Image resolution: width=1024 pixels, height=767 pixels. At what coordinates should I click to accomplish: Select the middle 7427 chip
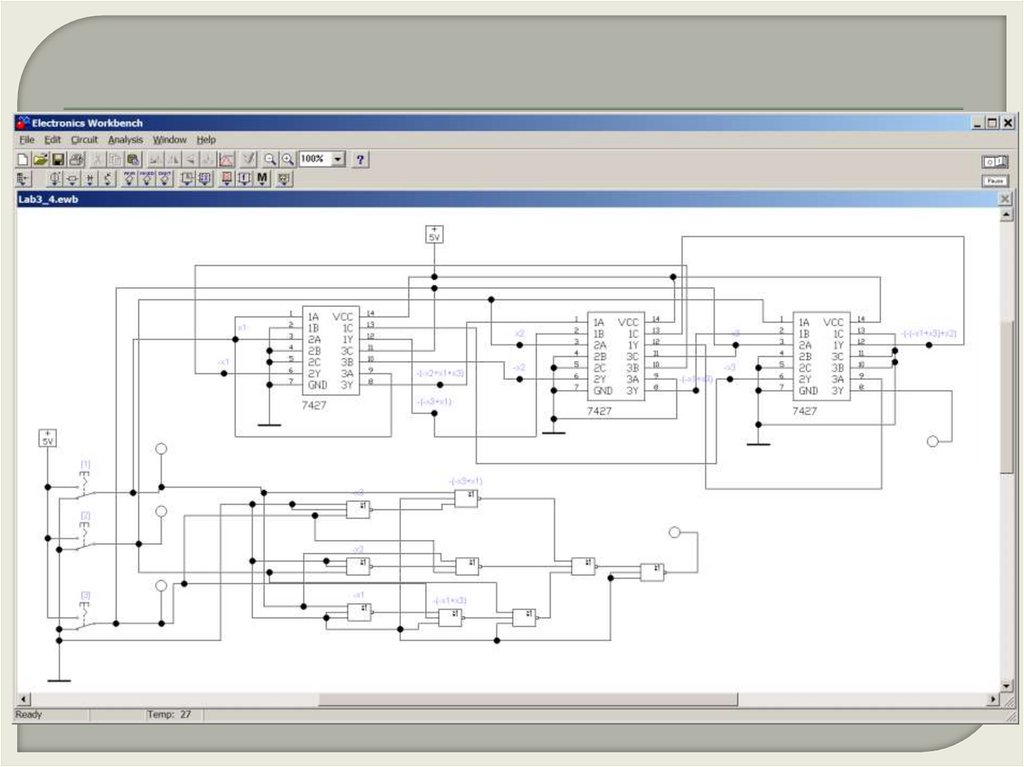[615, 356]
